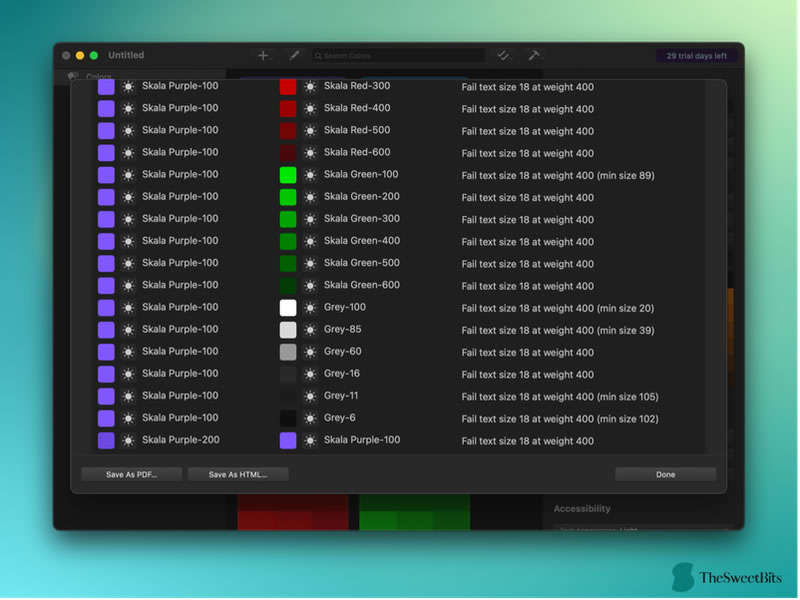Close the report with the Done button
This screenshot has height=600, width=800.
pos(665,474)
